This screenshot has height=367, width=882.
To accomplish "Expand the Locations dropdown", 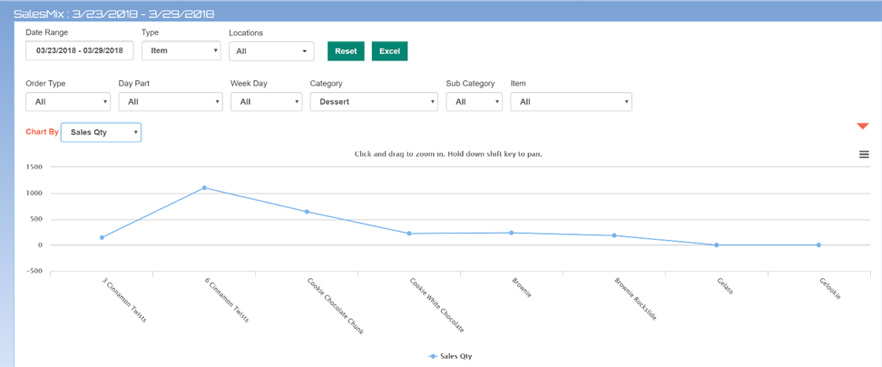I will [x=271, y=51].
